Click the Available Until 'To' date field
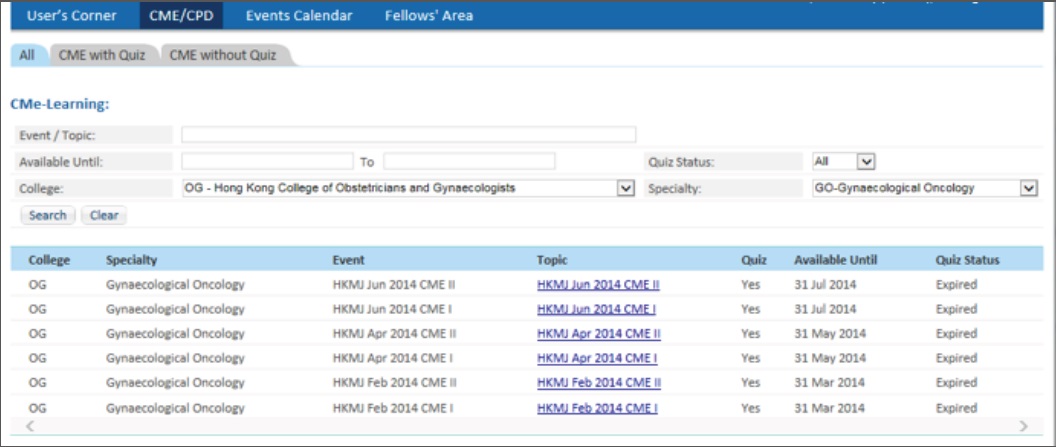Screen dimensions: 1056x447 coord(469,162)
